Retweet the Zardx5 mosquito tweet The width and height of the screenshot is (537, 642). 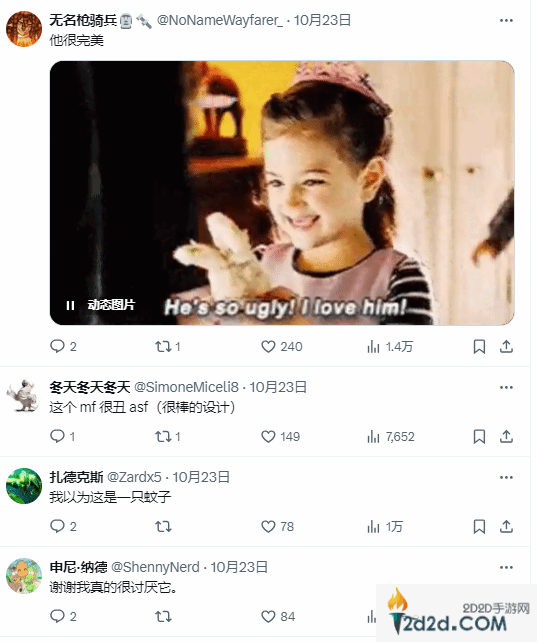163,527
